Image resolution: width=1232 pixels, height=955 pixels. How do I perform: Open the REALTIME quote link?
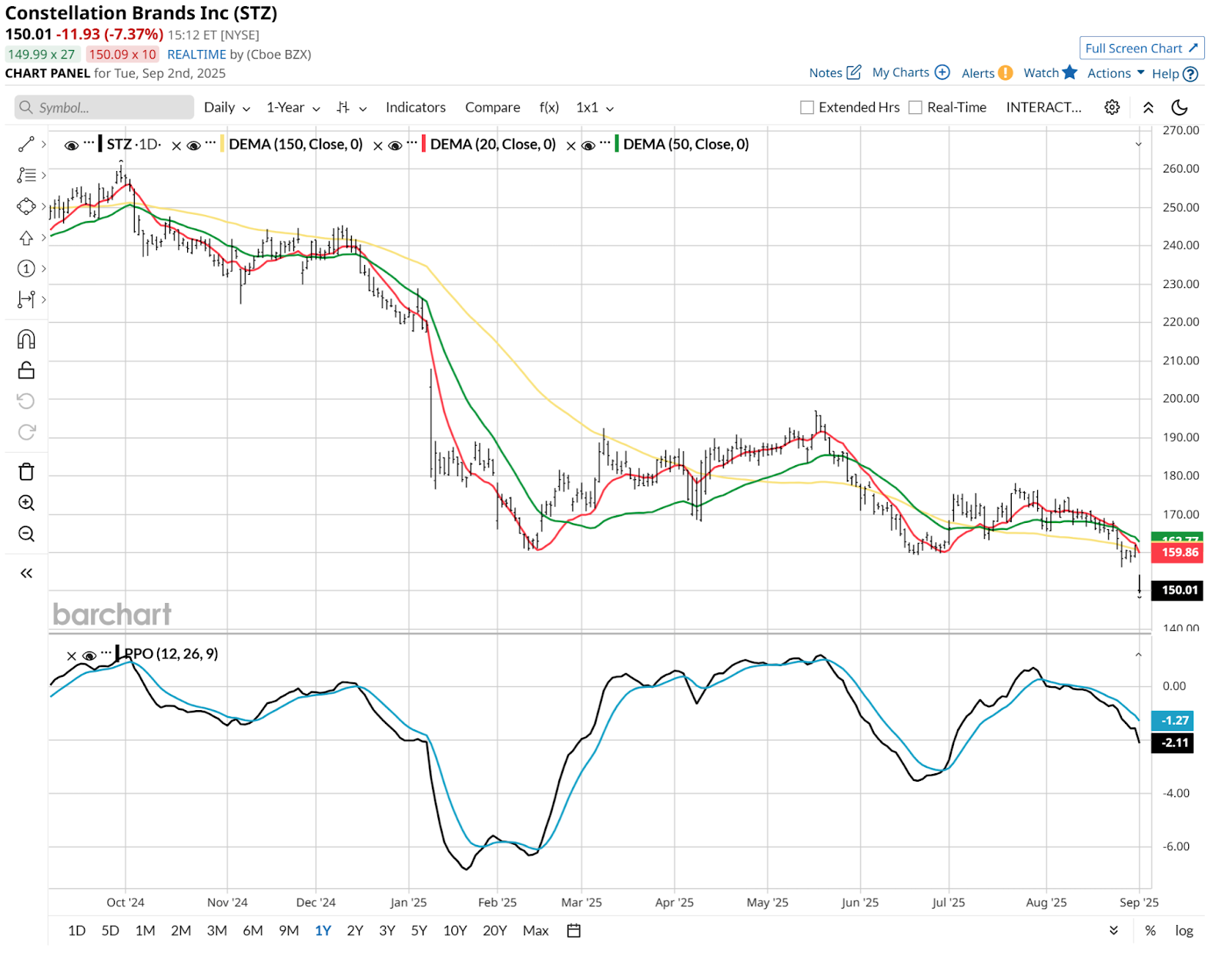pos(197,55)
